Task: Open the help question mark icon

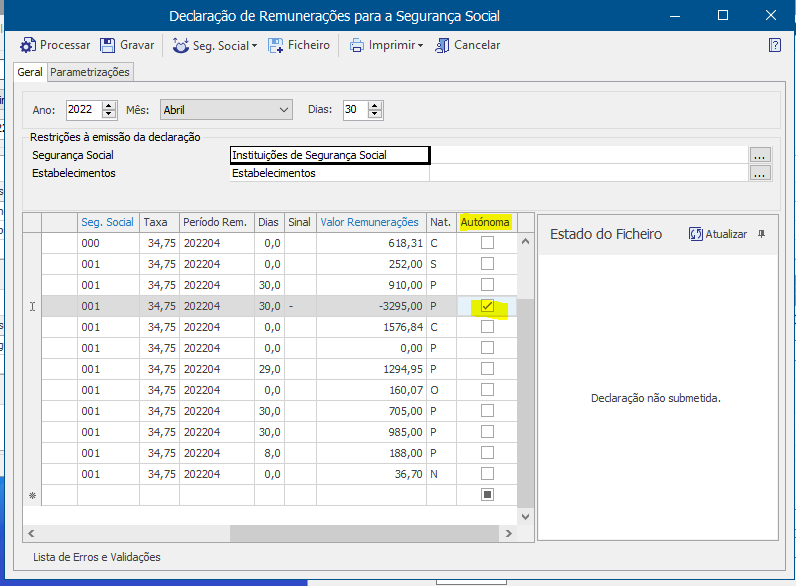Action: (774, 45)
